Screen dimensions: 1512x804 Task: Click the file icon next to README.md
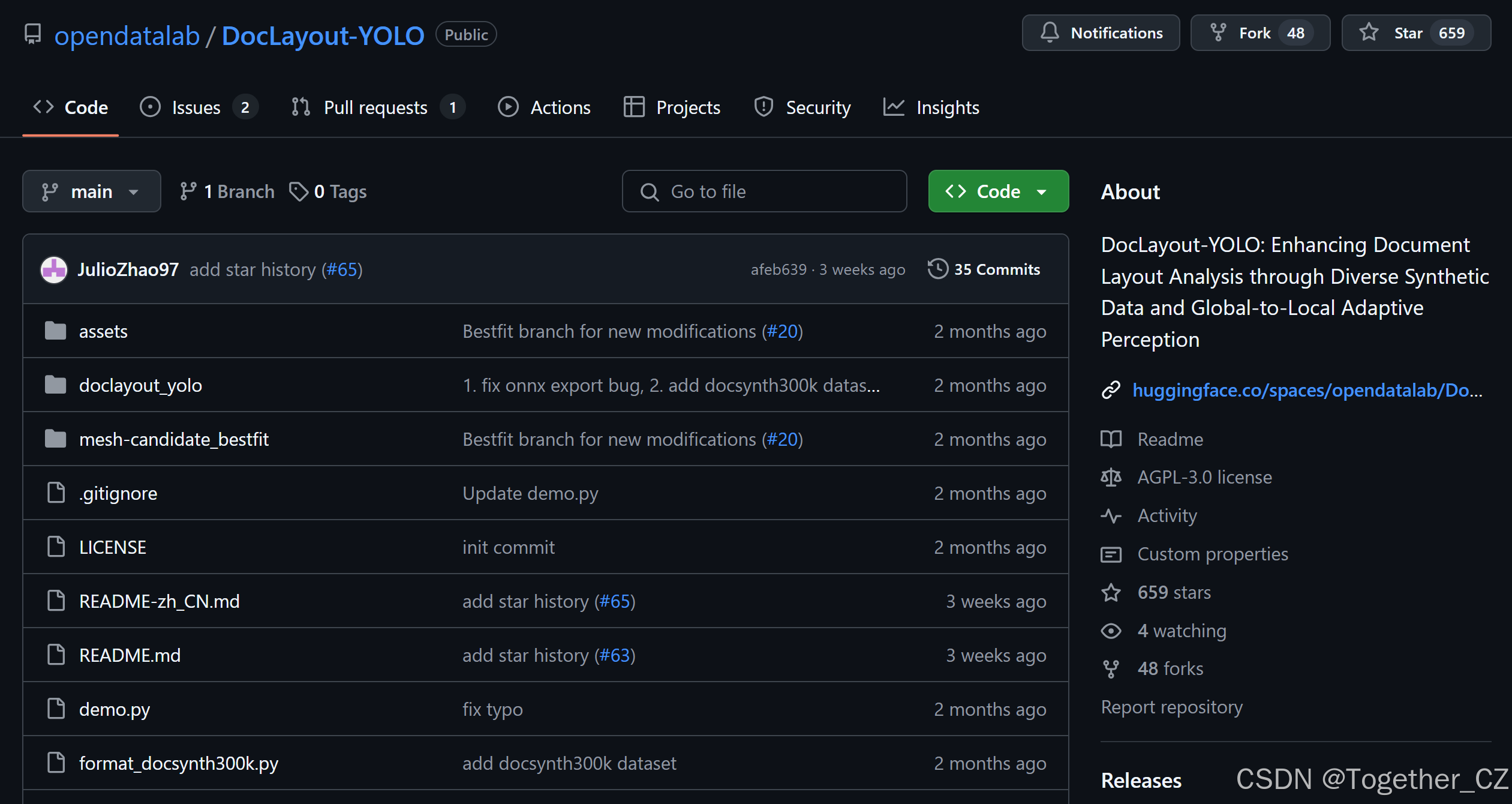coord(55,655)
